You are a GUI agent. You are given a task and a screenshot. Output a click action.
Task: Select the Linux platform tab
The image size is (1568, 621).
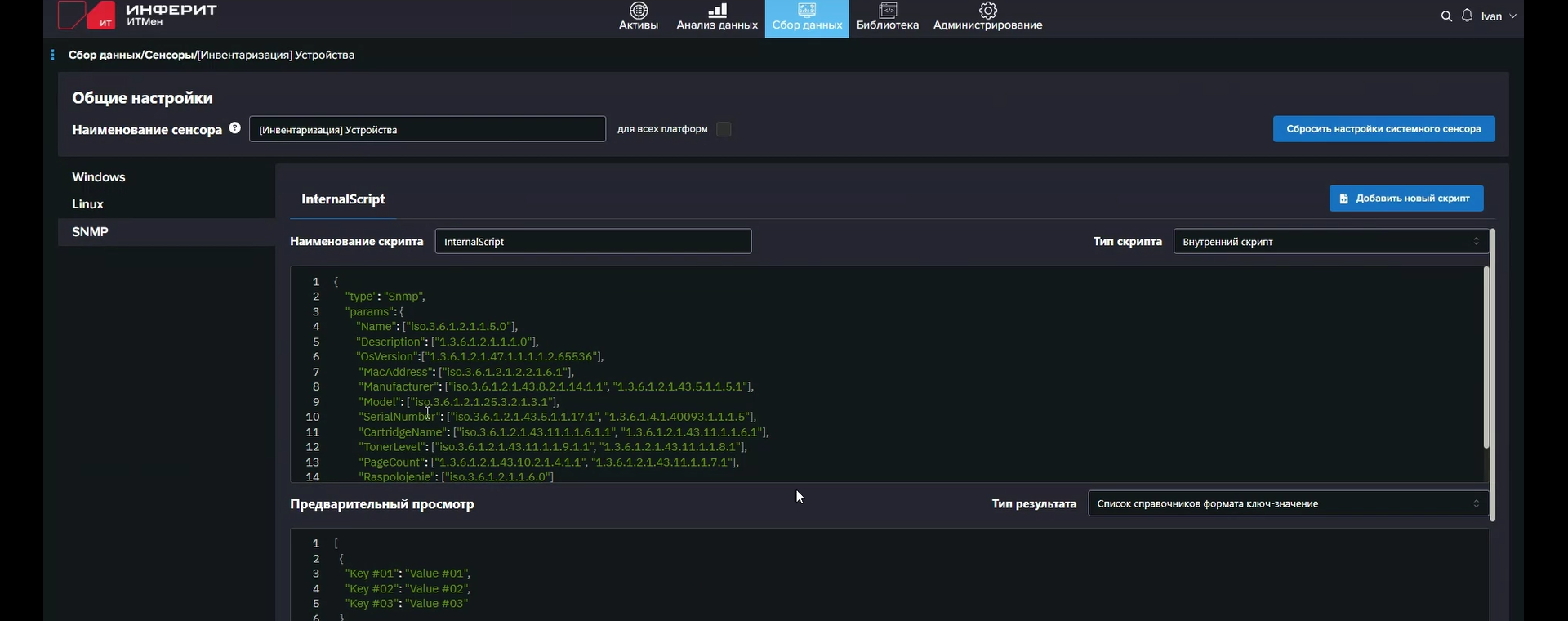(x=88, y=204)
